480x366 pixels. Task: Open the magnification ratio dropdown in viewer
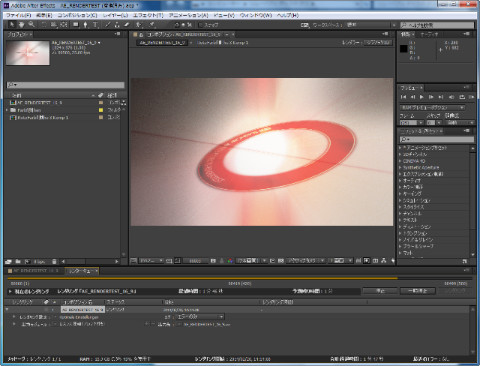pyautogui.click(x=151, y=261)
